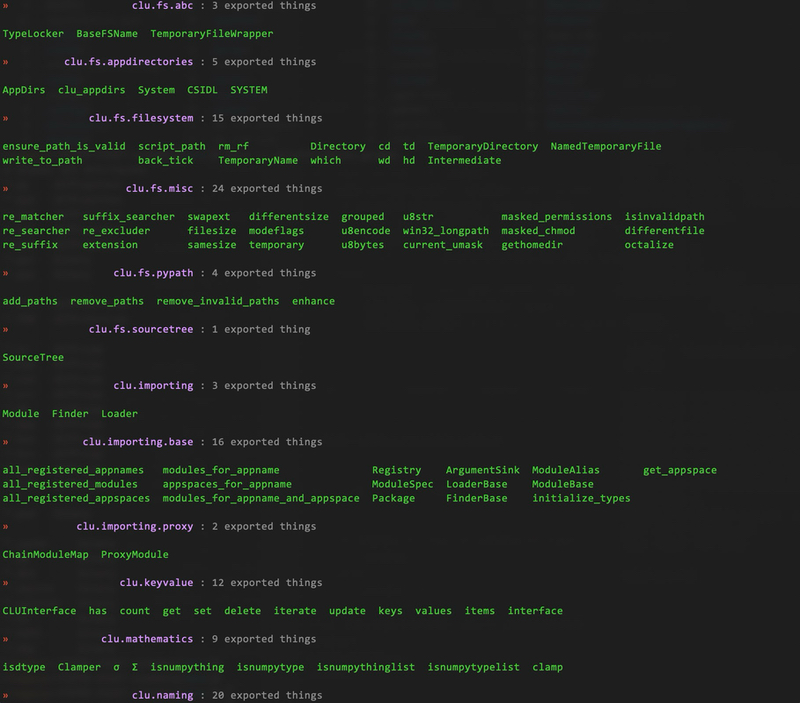Click the clu.fs.pypath module heading
This screenshot has height=703, width=800.
point(153,273)
